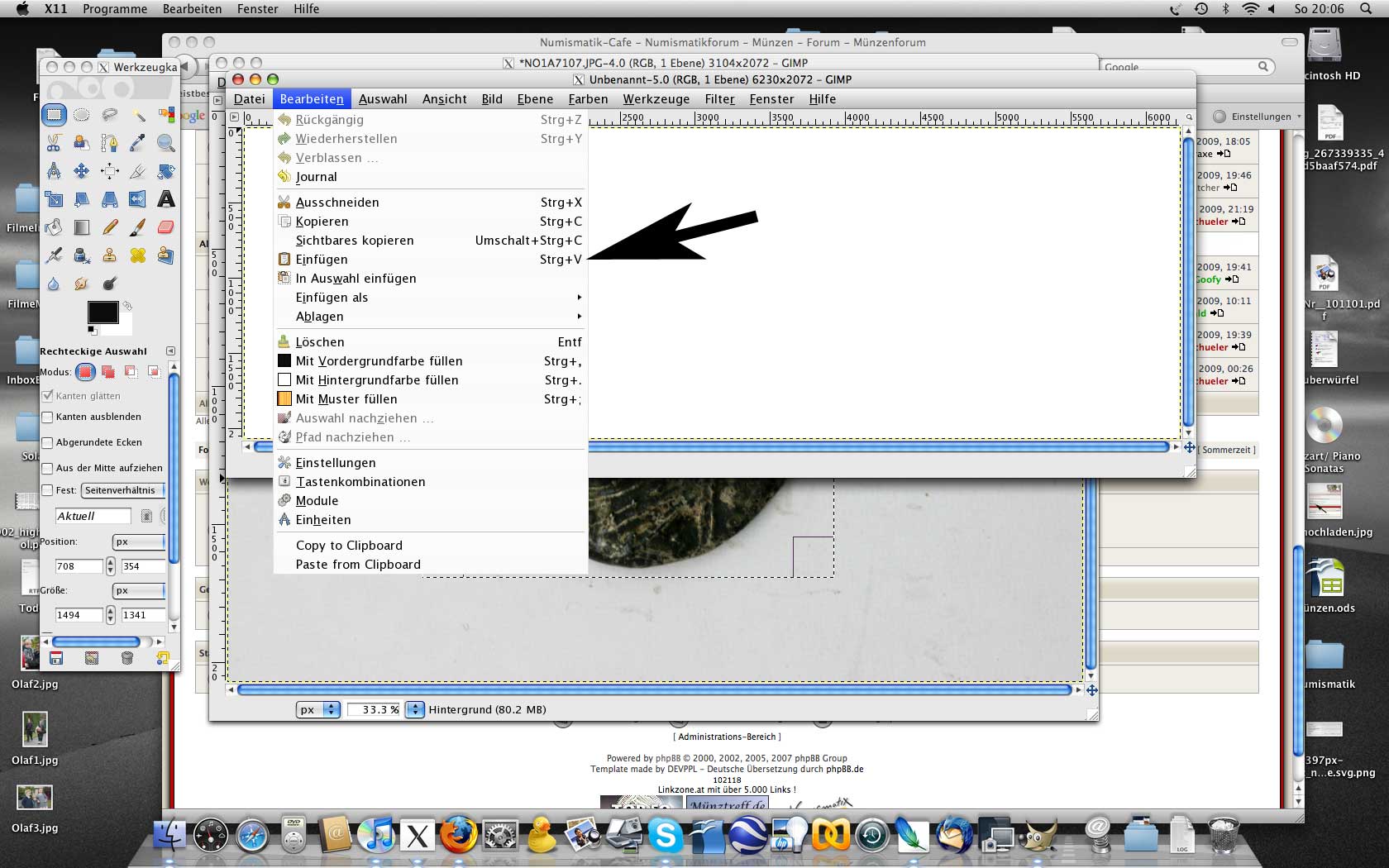Click the Administrations-Bereich link
The image size is (1389, 868).
tap(727, 737)
